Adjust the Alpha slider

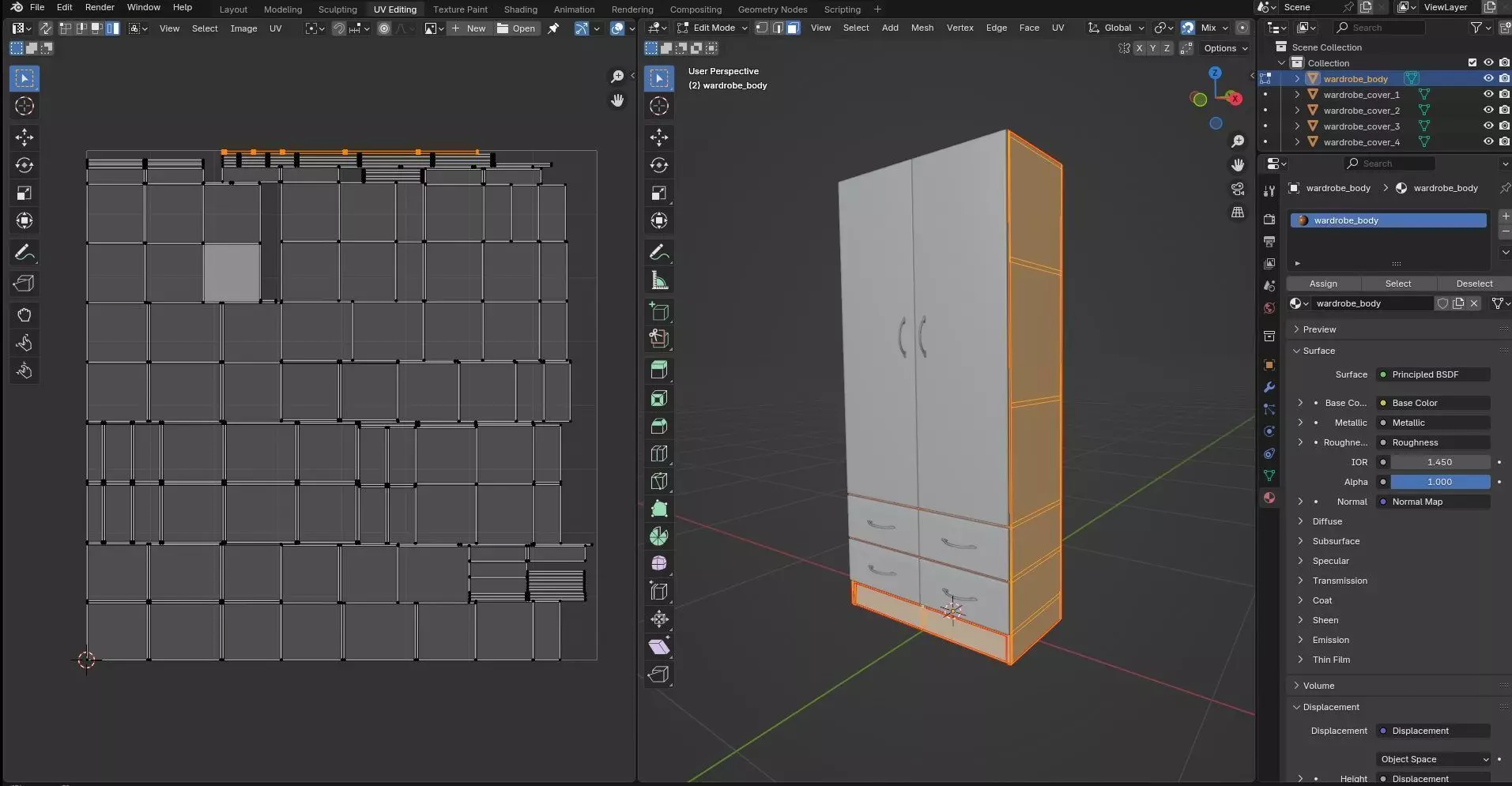coord(1440,482)
